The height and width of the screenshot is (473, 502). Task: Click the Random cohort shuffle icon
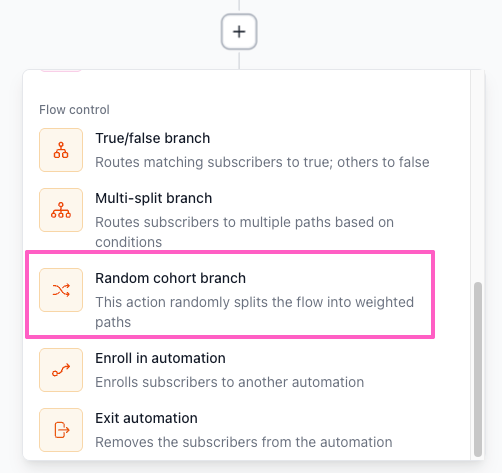pos(61,290)
